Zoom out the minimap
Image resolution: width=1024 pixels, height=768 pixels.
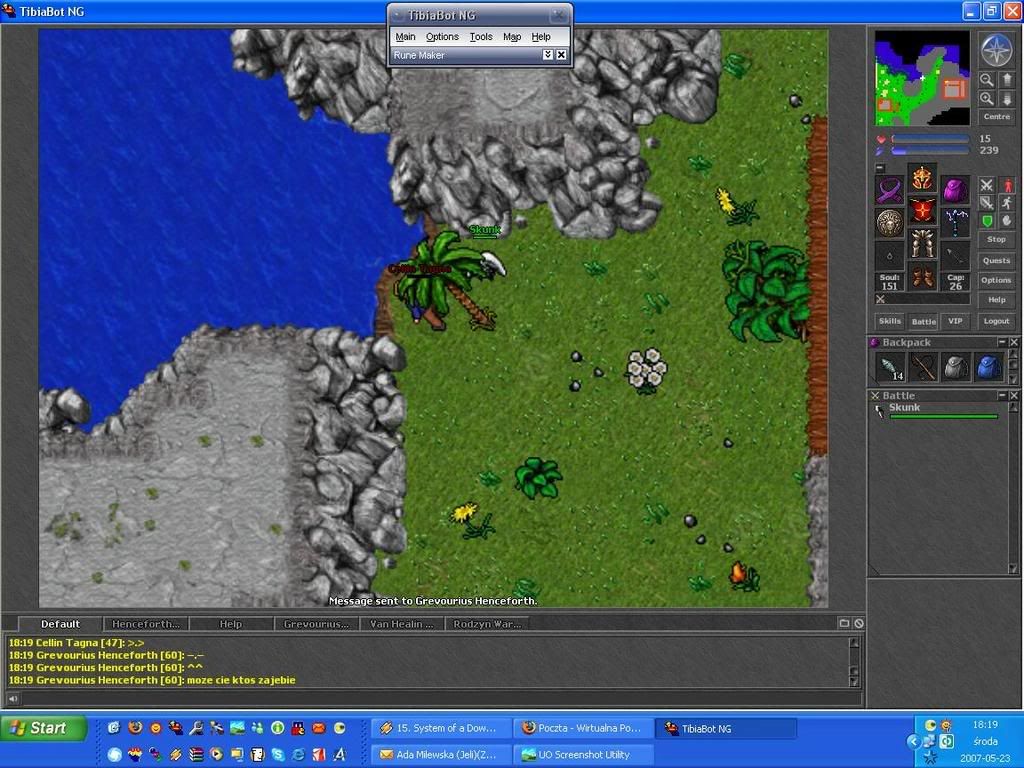click(986, 80)
